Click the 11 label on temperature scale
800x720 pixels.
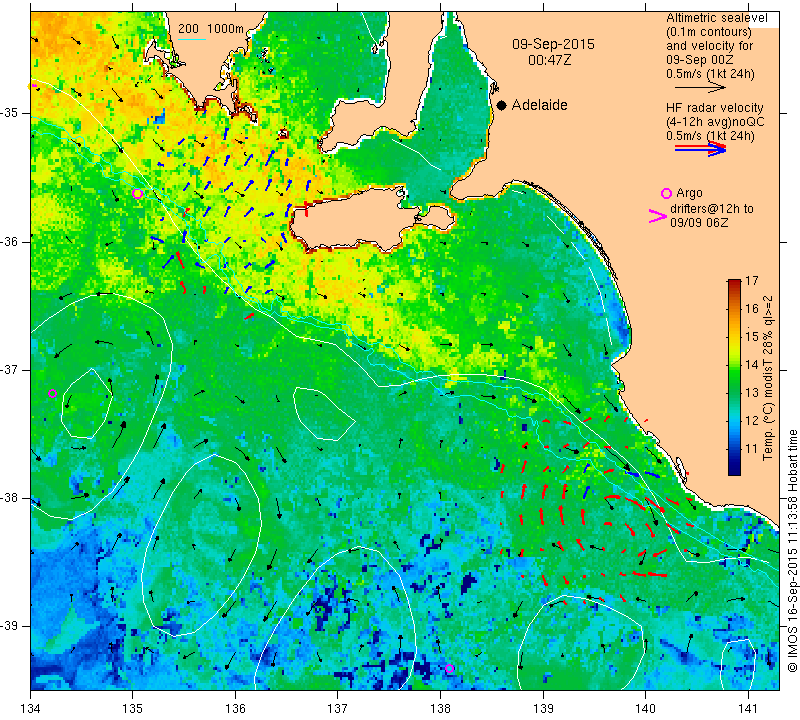(x=752, y=449)
